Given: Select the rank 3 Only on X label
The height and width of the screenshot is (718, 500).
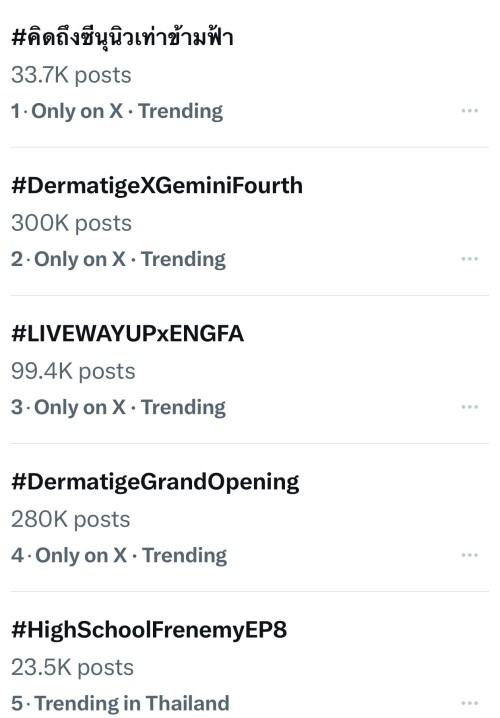Looking at the screenshot, I should (80, 407).
